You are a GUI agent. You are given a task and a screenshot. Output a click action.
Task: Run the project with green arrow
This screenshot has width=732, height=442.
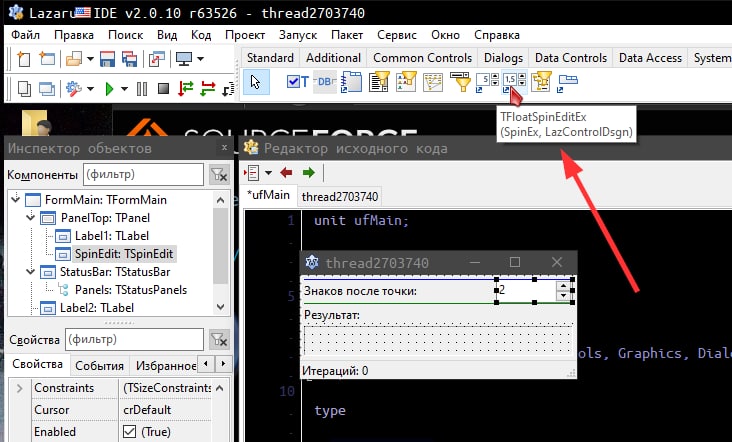[110, 88]
